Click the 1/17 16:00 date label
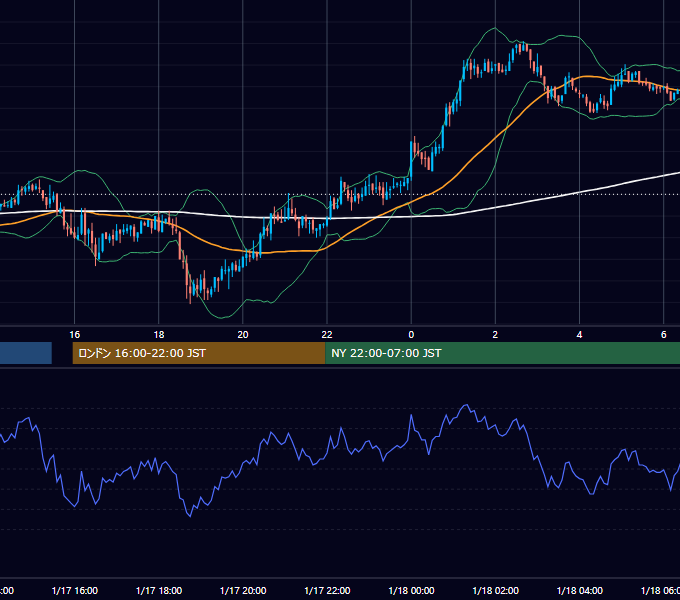680x600 pixels. coord(75,590)
